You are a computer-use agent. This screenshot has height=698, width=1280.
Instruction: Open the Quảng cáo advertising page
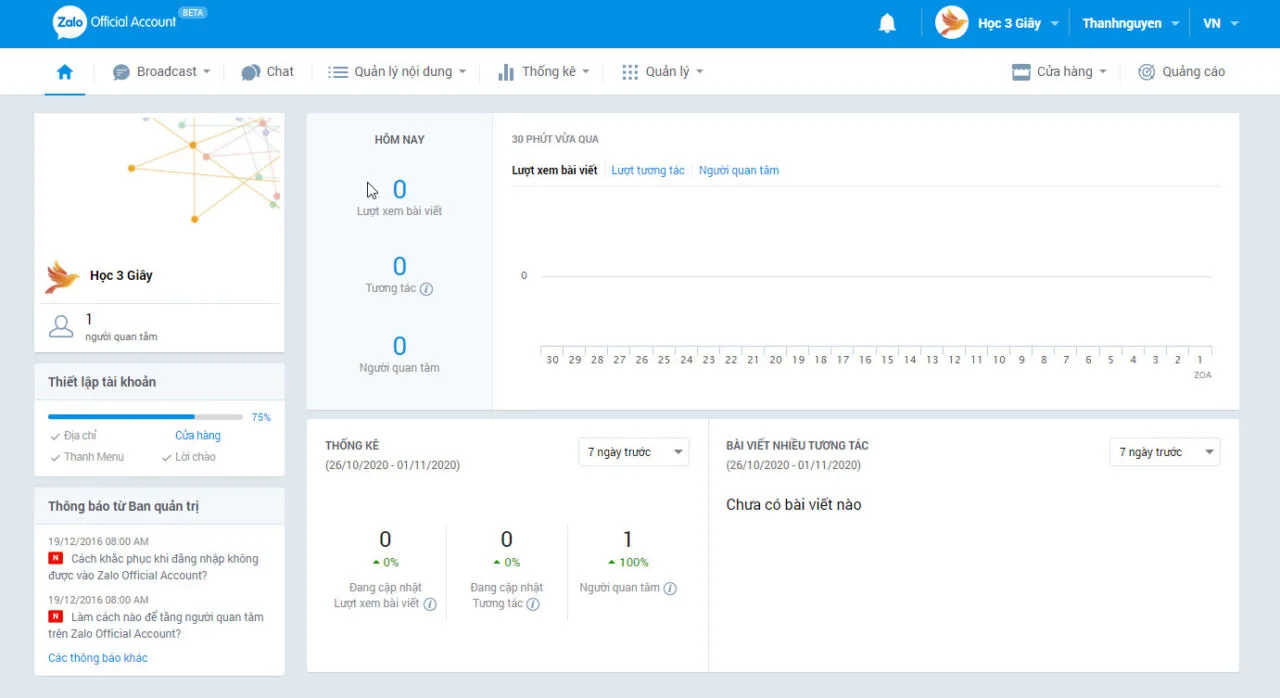pos(1181,72)
